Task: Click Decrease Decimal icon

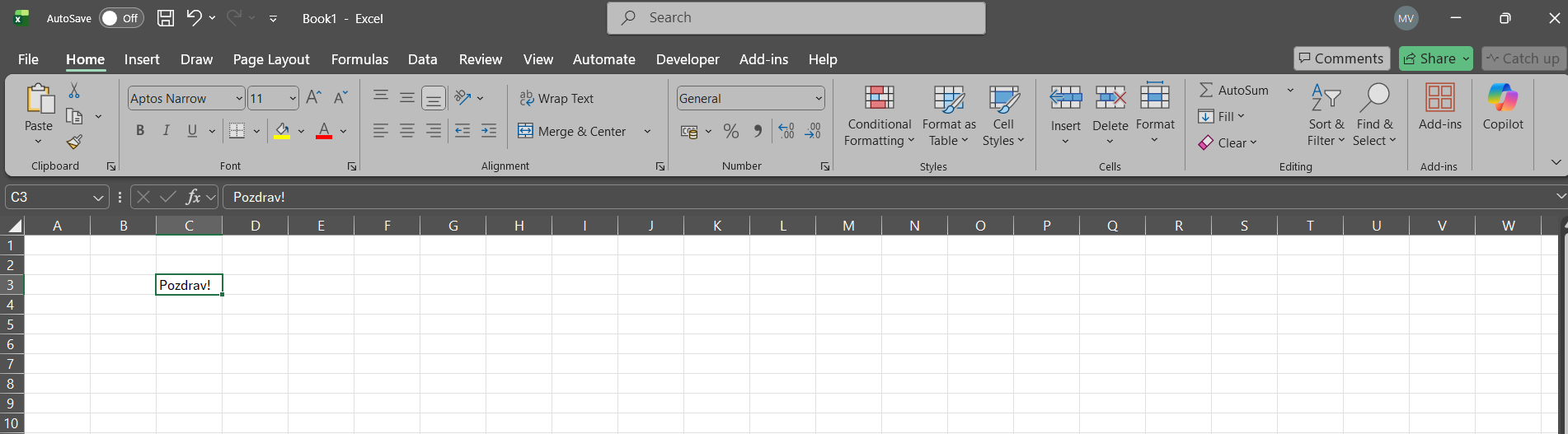Action: pyautogui.click(x=813, y=131)
